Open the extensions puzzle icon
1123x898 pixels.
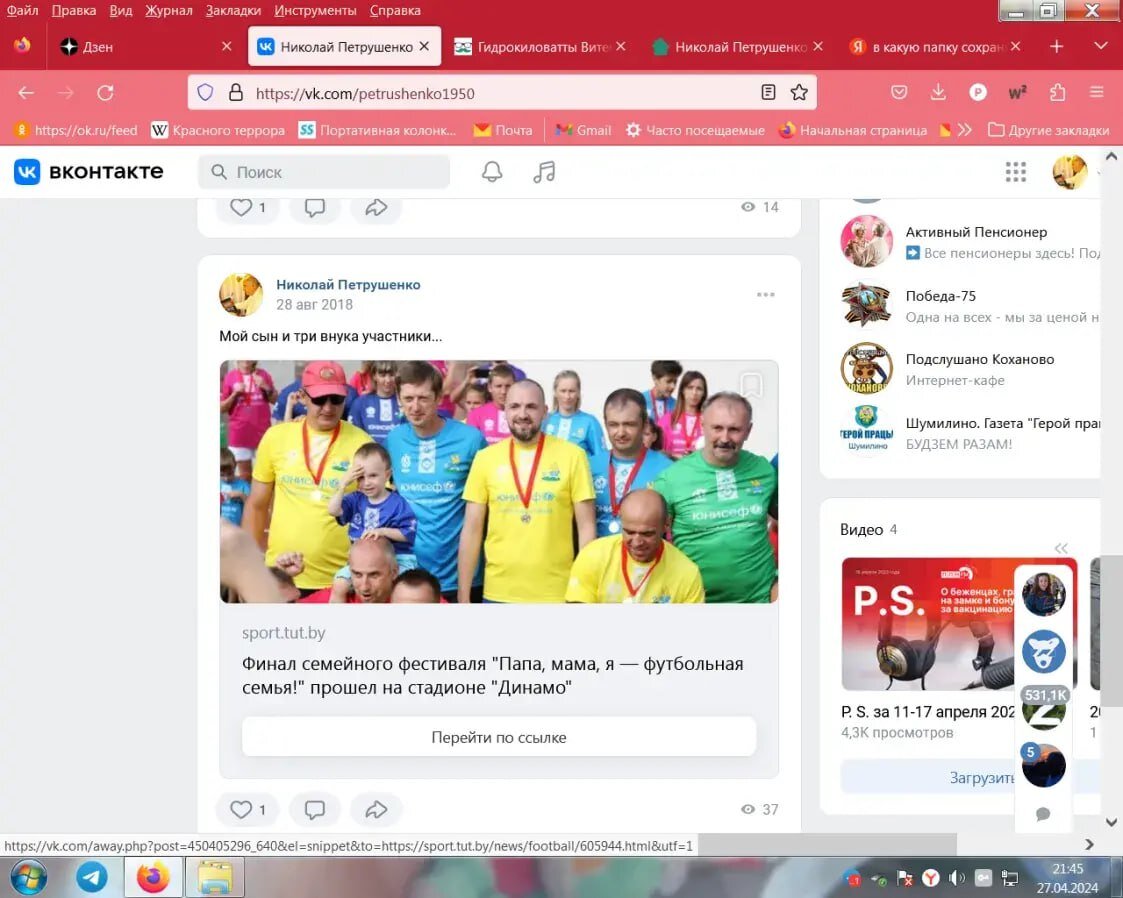pos(1057,92)
